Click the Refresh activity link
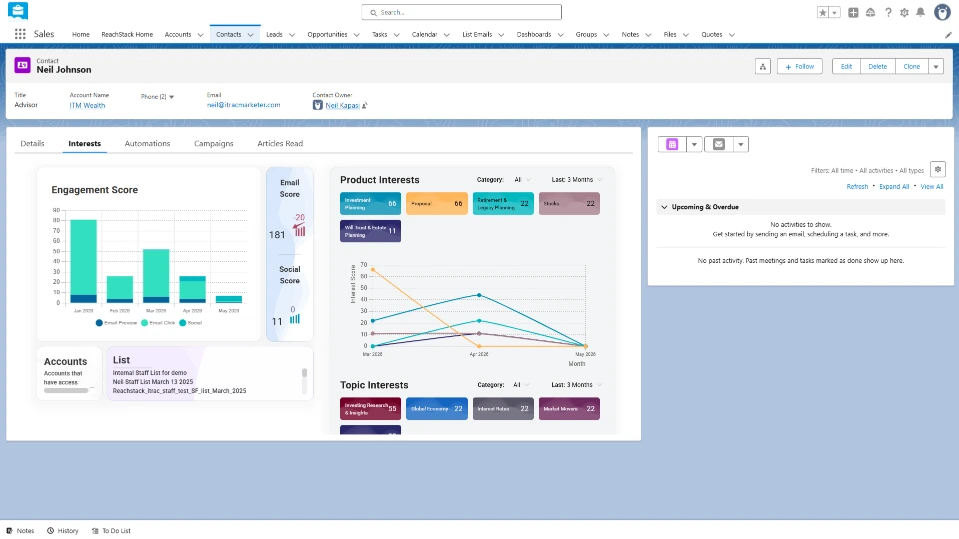959x539 pixels. (x=857, y=187)
